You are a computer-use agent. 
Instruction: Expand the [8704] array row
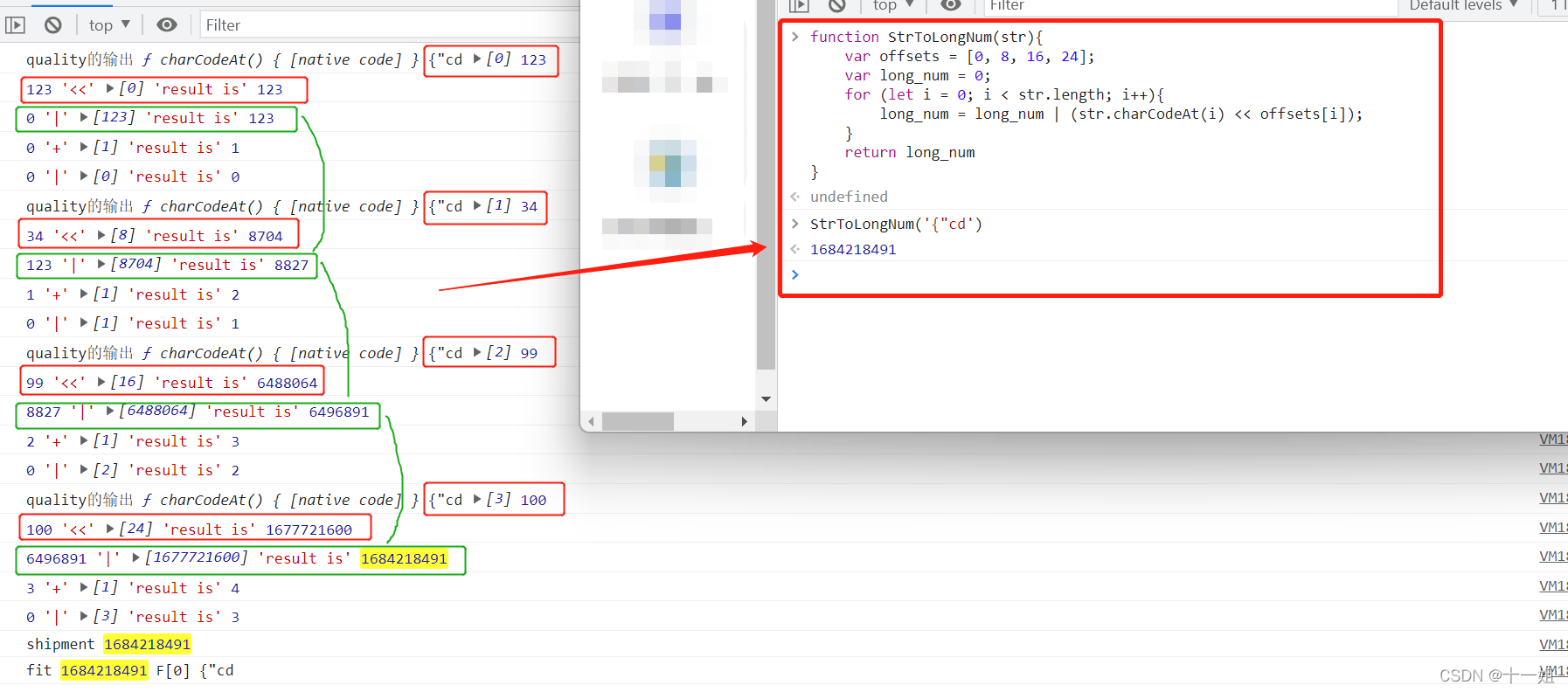(101, 264)
